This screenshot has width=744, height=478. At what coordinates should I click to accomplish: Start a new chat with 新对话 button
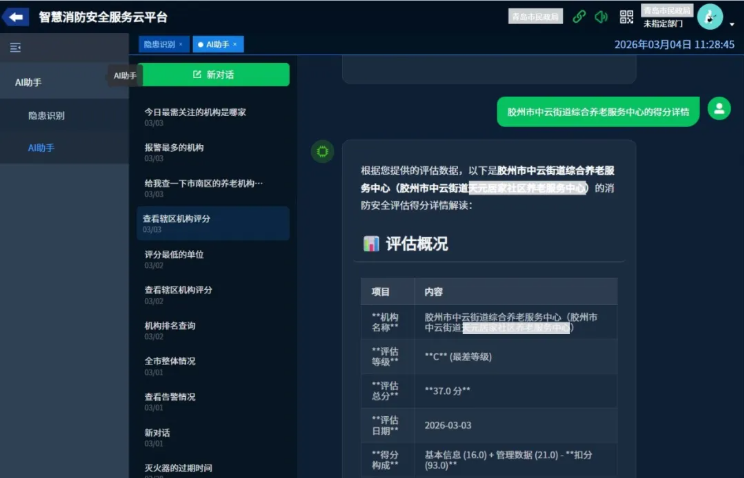pos(213,75)
